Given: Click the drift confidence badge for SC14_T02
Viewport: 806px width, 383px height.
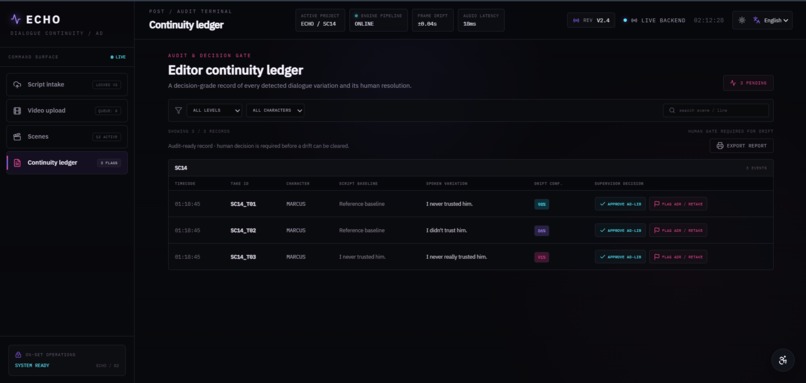Looking at the screenshot, I should (541, 231).
